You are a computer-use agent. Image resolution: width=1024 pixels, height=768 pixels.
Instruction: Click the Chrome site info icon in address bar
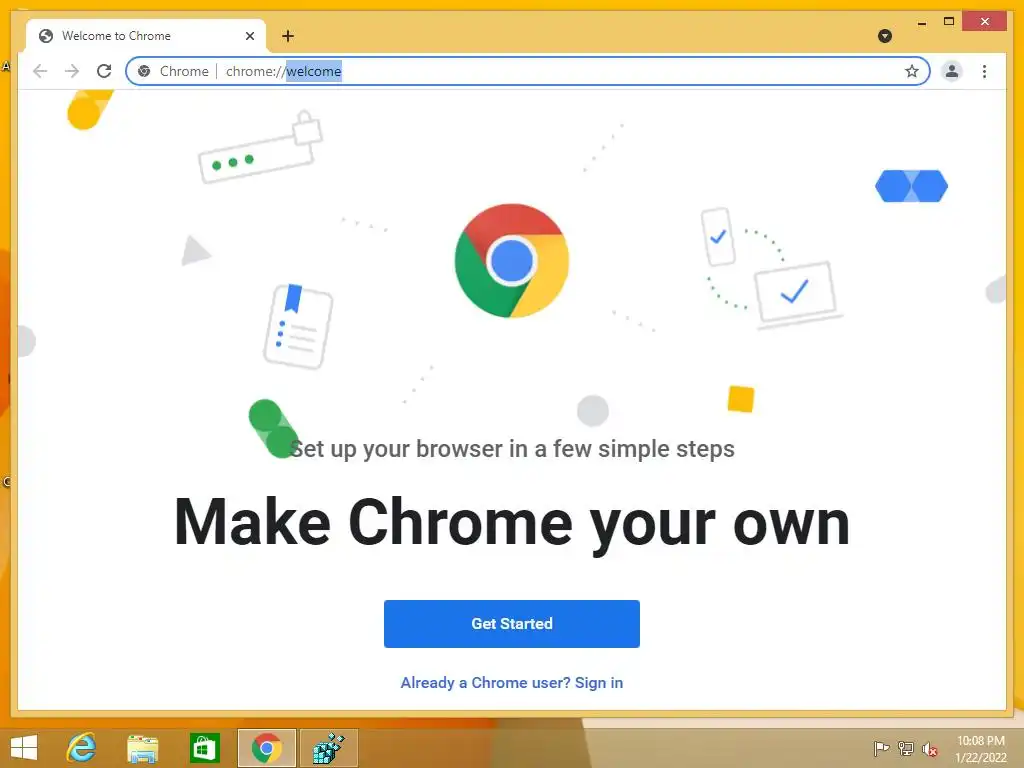pos(144,71)
